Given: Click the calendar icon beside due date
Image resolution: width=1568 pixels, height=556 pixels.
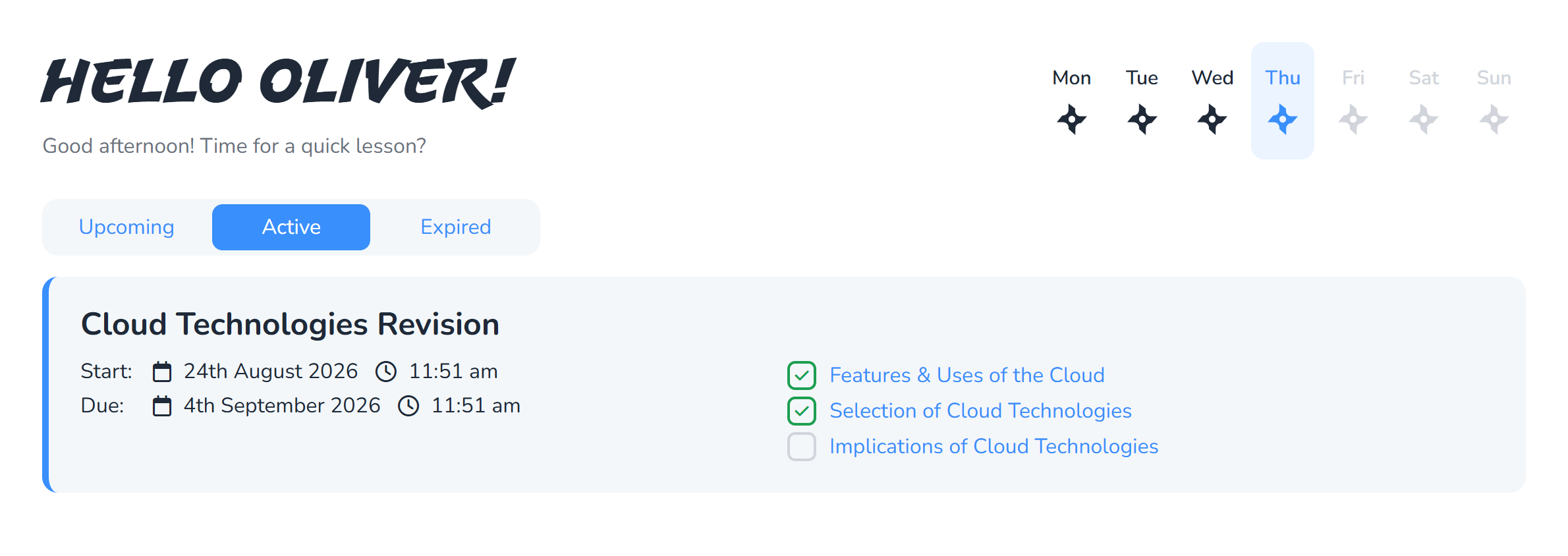Looking at the screenshot, I should click(x=162, y=406).
